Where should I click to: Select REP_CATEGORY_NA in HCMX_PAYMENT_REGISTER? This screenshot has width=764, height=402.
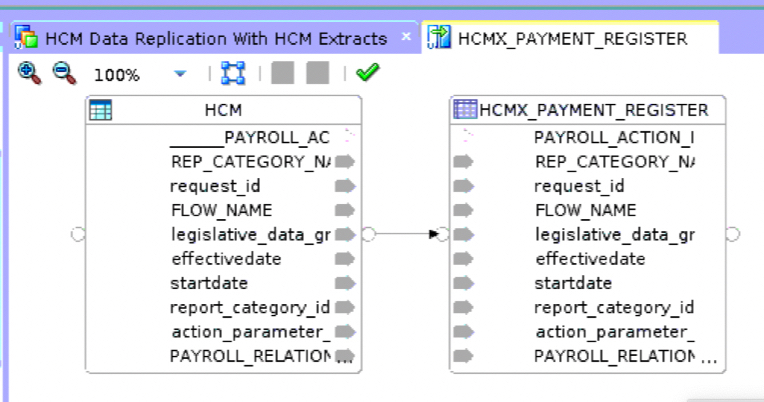[615, 162]
